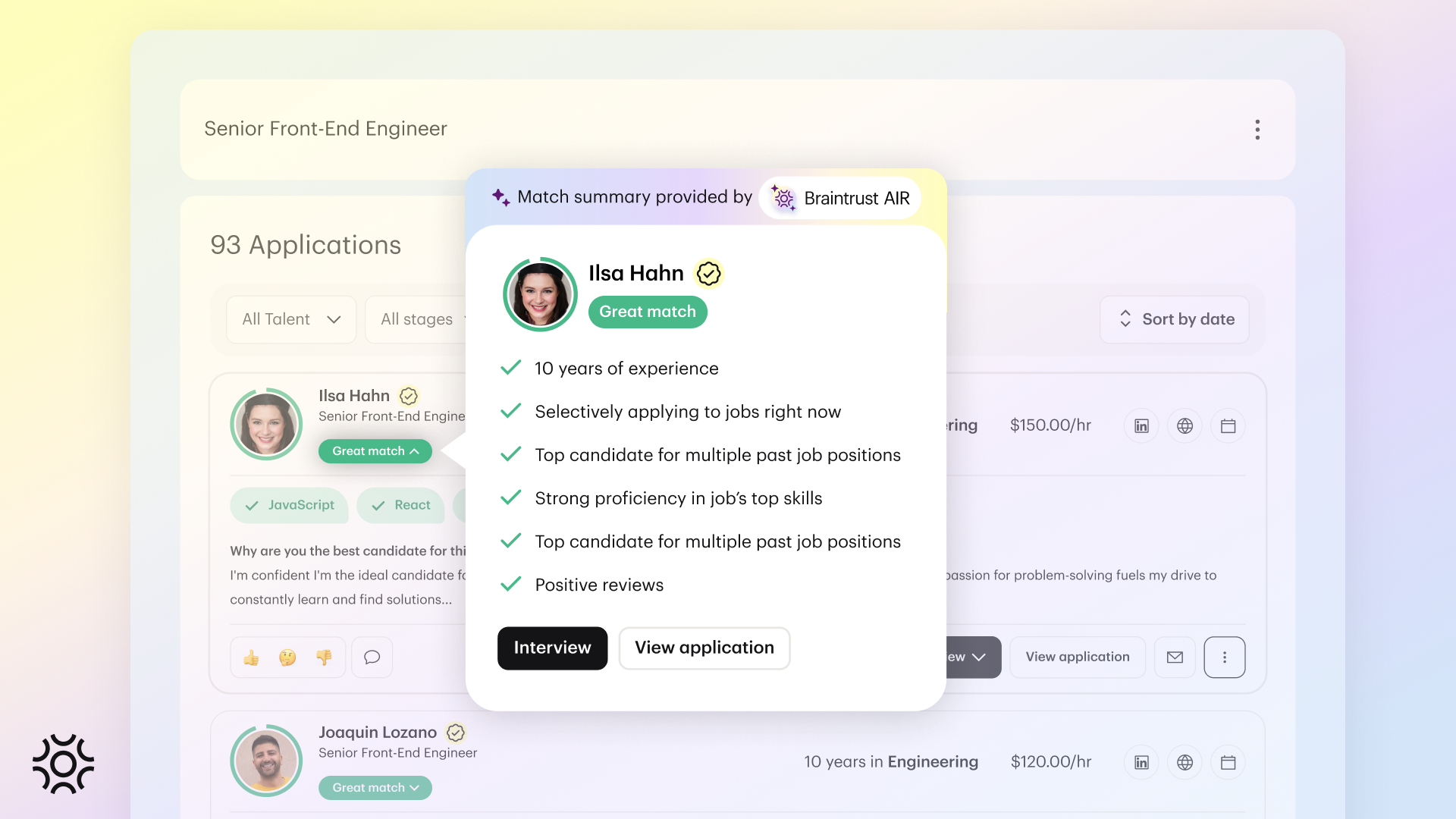Expand Joaquin Lozano's Great match badge
The width and height of the screenshot is (1456, 819).
coord(375,788)
